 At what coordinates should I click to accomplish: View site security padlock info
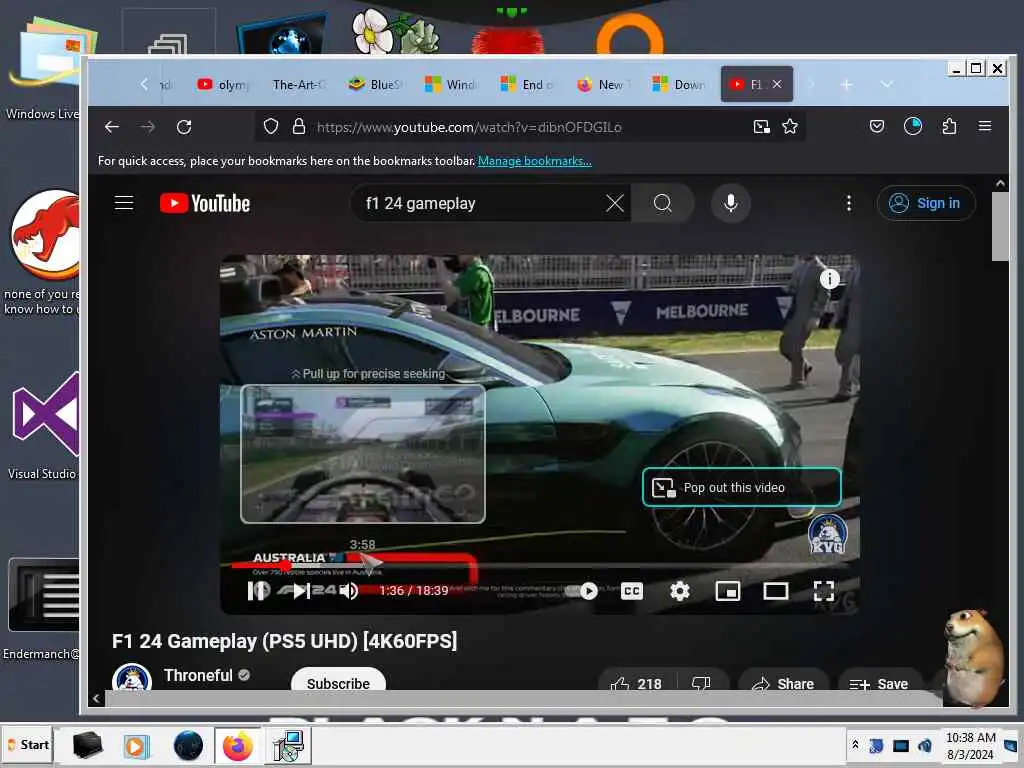[x=298, y=127]
